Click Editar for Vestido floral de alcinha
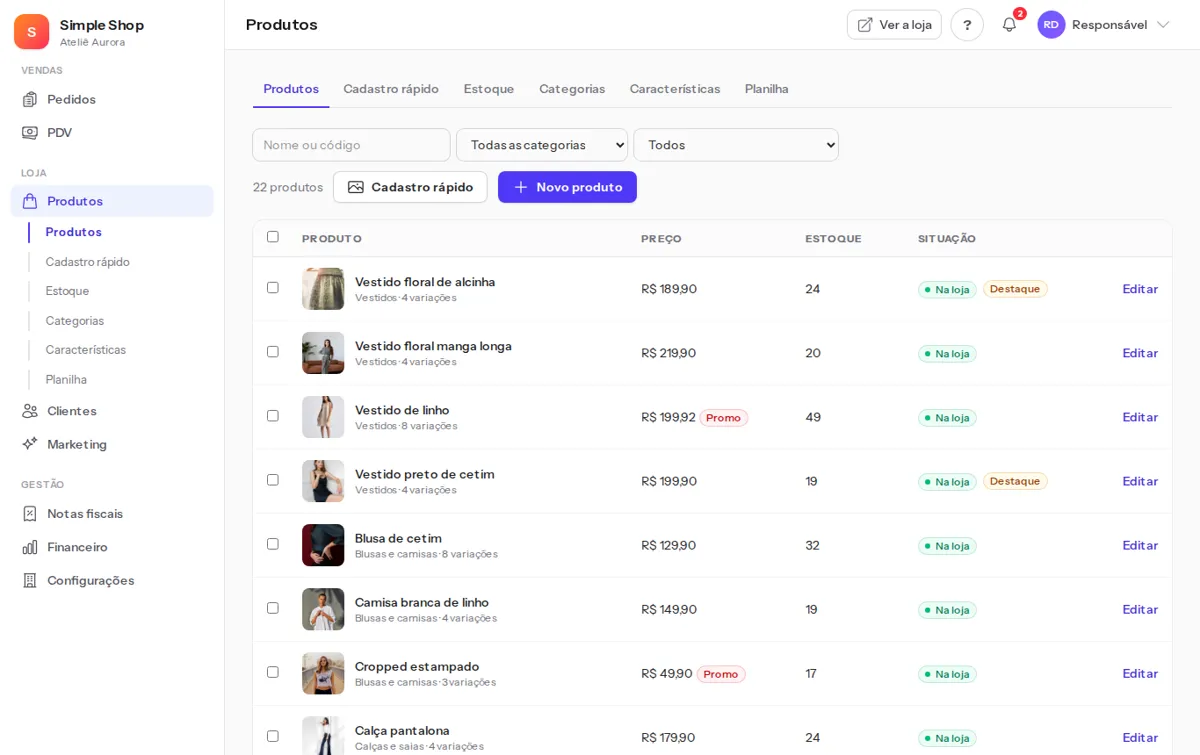This screenshot has width=1200, height=755. click(x=1140, y=289)
